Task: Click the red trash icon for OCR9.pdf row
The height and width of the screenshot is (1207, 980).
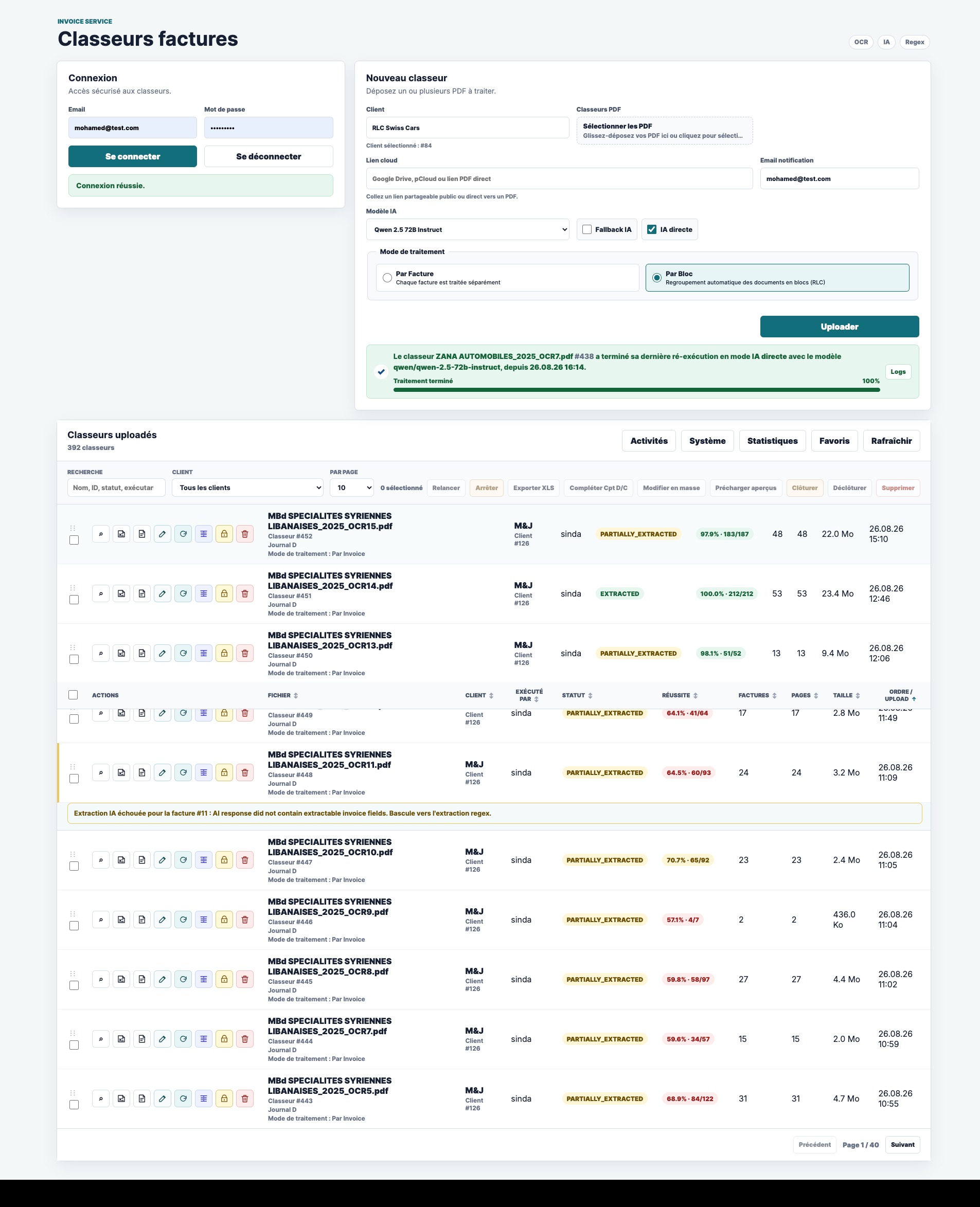Action: [245, 920]
